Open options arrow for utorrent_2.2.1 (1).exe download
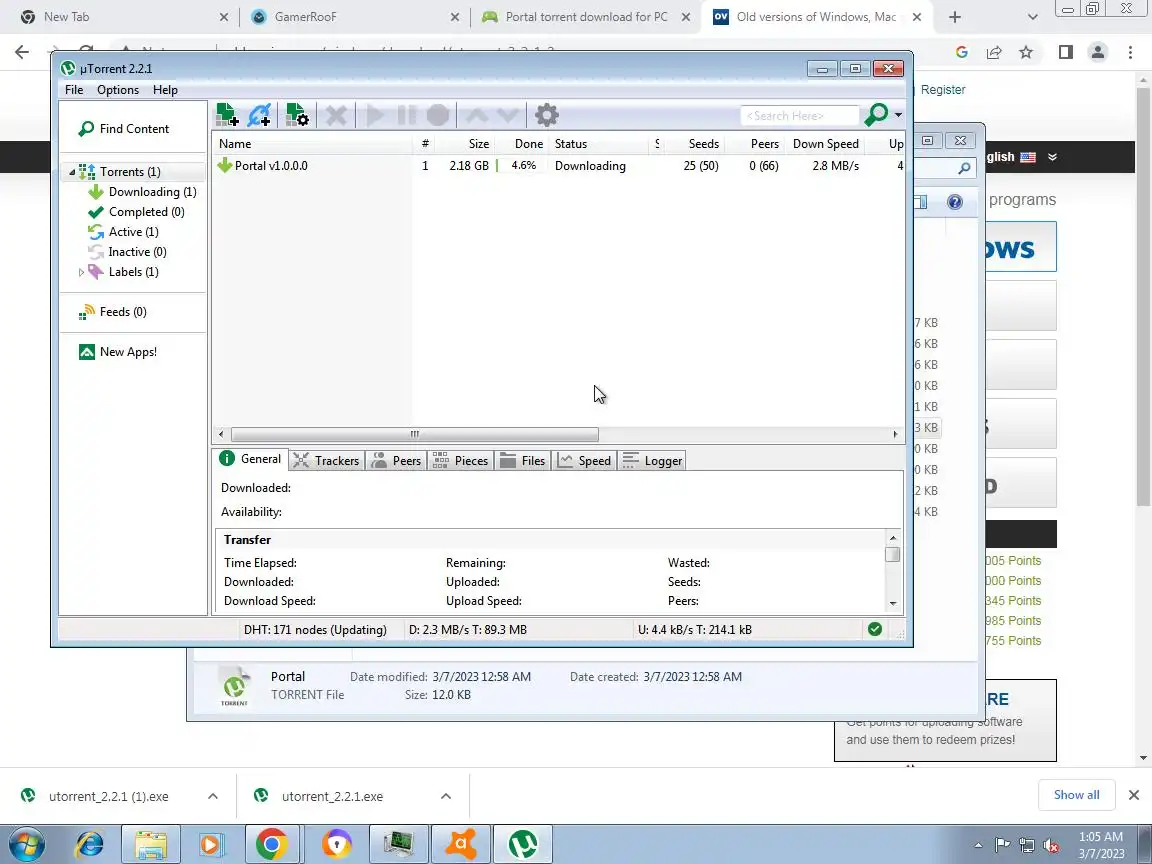This screenshot has height=864, width=1152. (x=212, y=796)
